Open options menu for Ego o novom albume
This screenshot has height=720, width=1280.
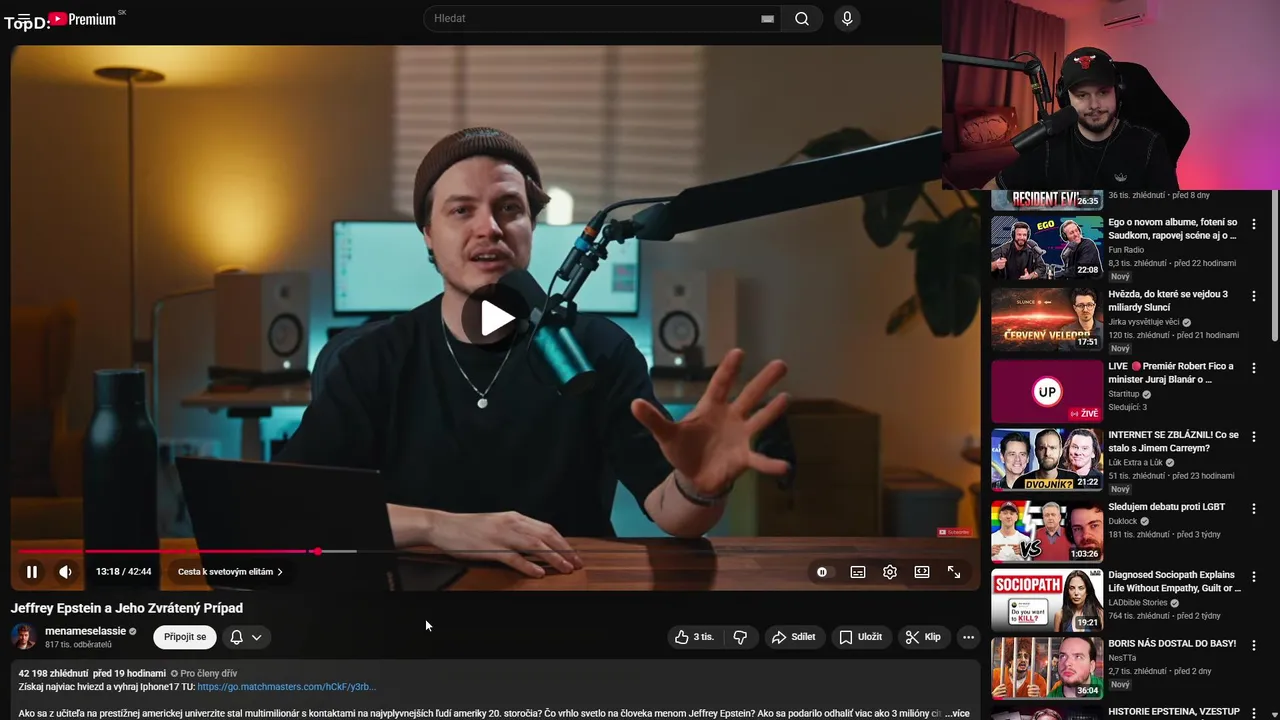[x=1254, y=225]
